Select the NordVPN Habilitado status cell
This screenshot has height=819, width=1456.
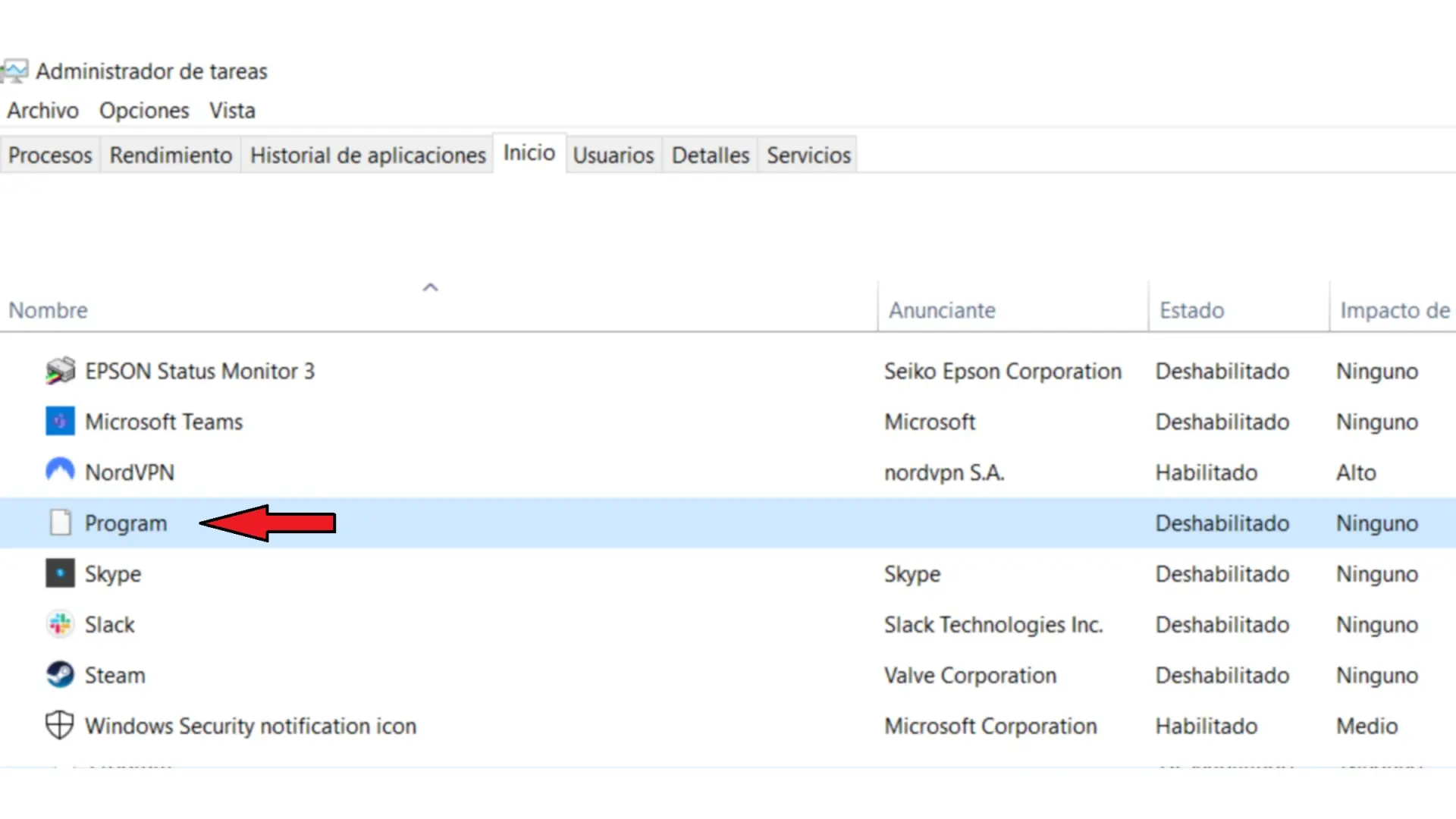point(1206,472)
